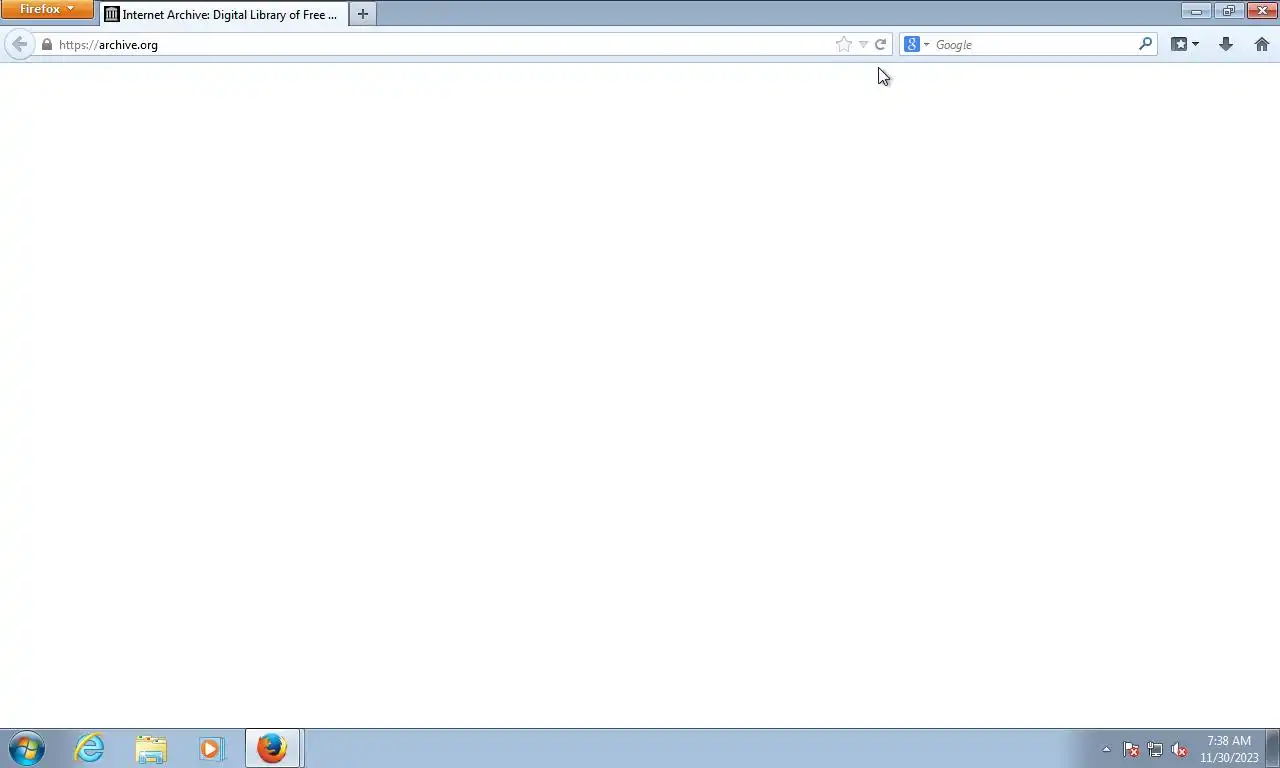Viewport: 1280px width, 768px height.
Task: Close the Firefox window
Action: click(1262, 11)
